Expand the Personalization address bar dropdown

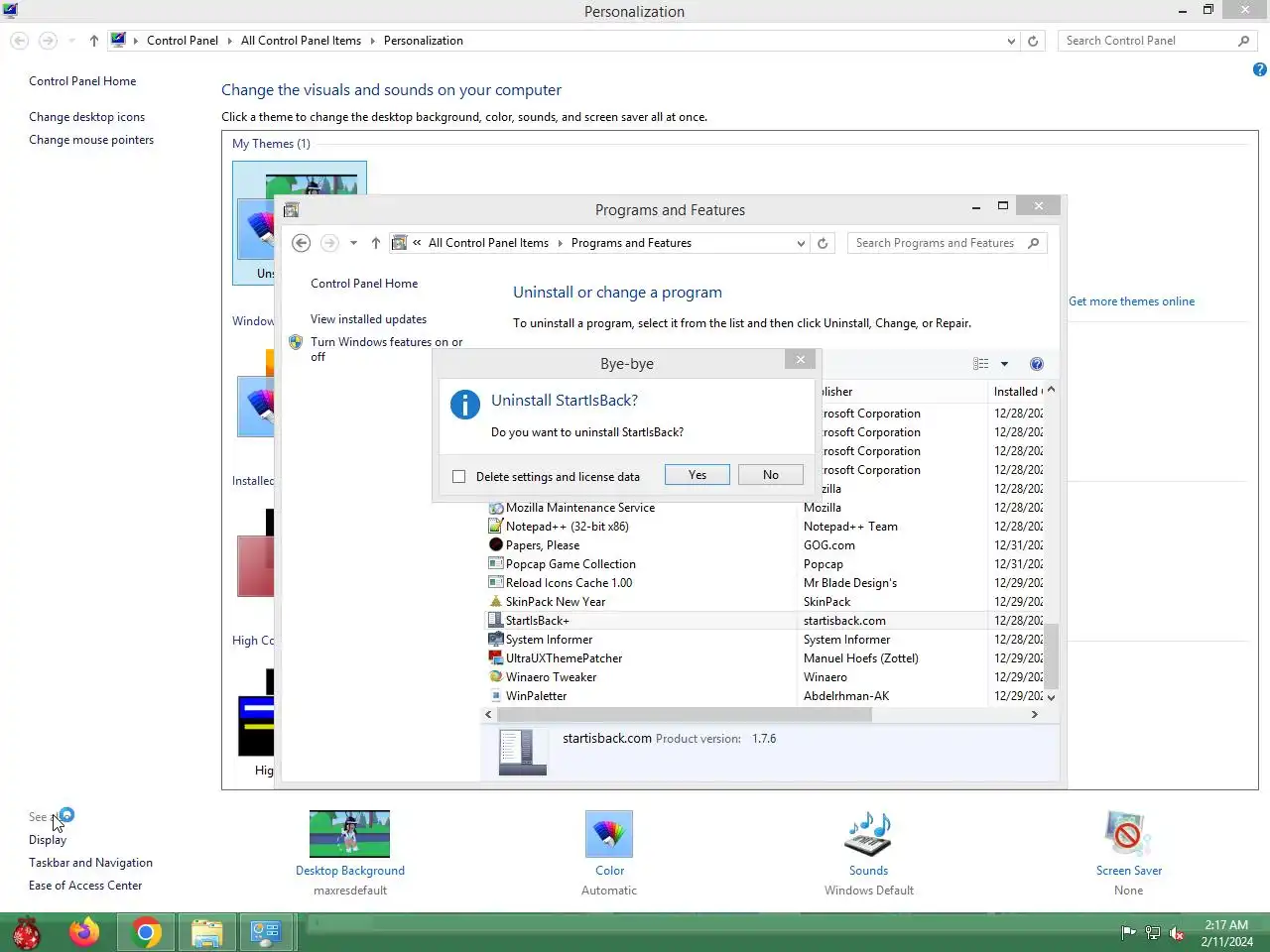[1011, 41]
